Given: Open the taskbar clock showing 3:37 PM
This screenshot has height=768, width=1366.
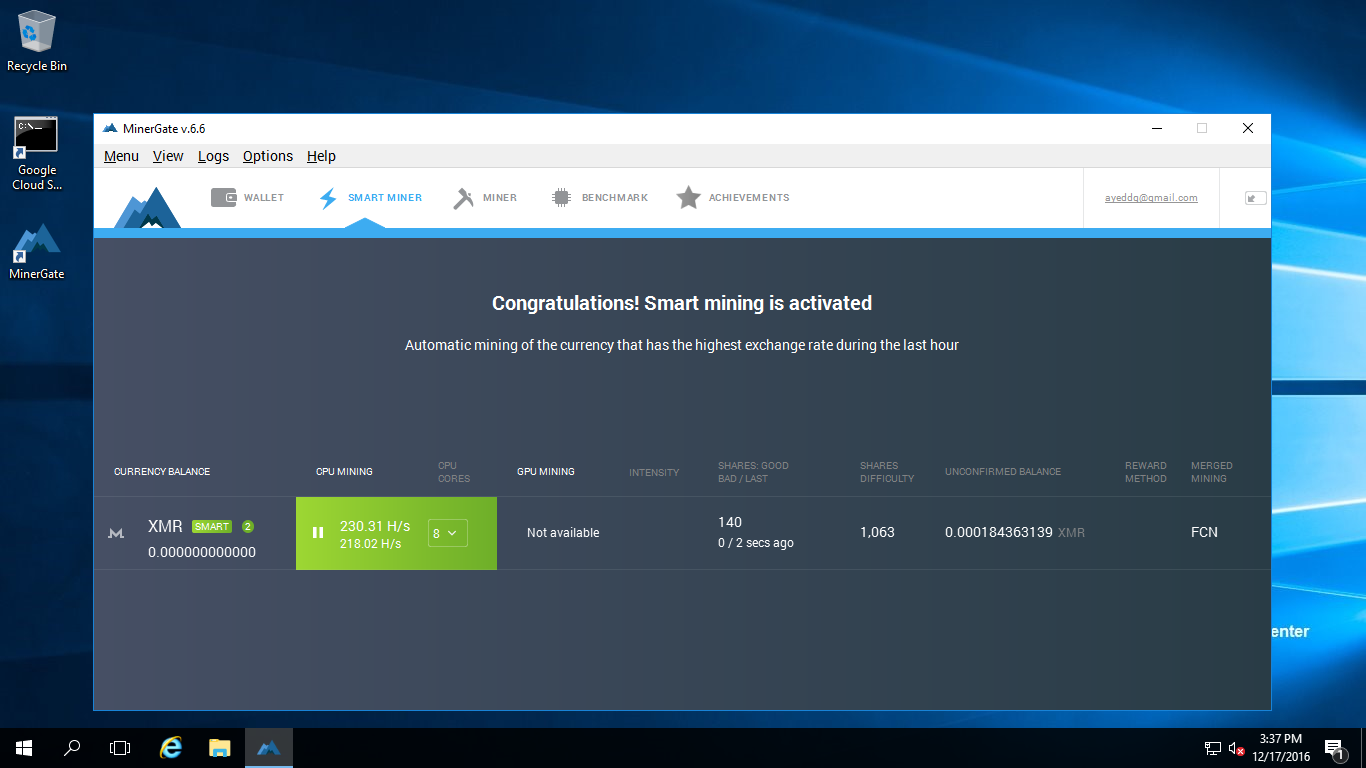Looking at the screenshot, I should coord(1280,748).
